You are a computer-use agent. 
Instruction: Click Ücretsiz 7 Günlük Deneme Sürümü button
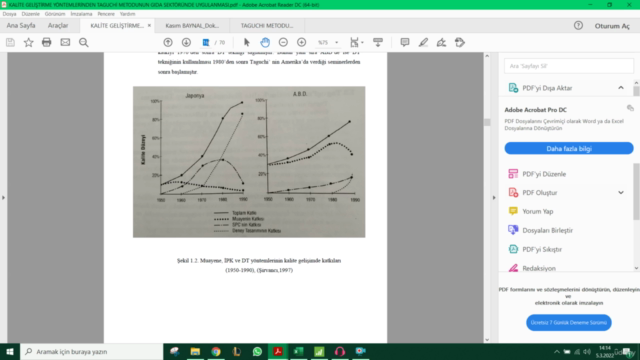[x=569, y=322]
